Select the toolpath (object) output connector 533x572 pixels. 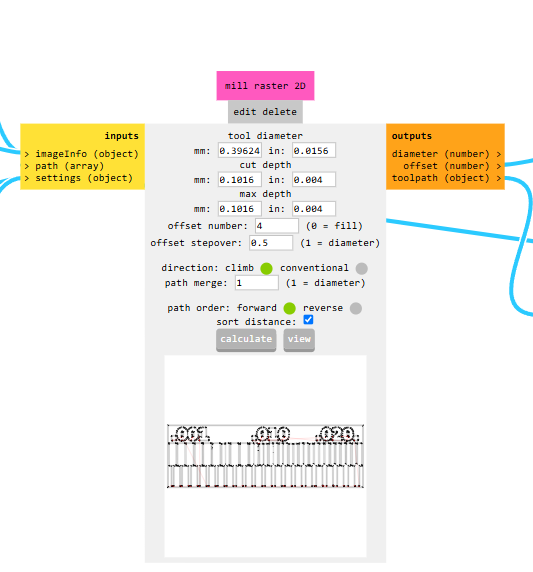[447, 178]
